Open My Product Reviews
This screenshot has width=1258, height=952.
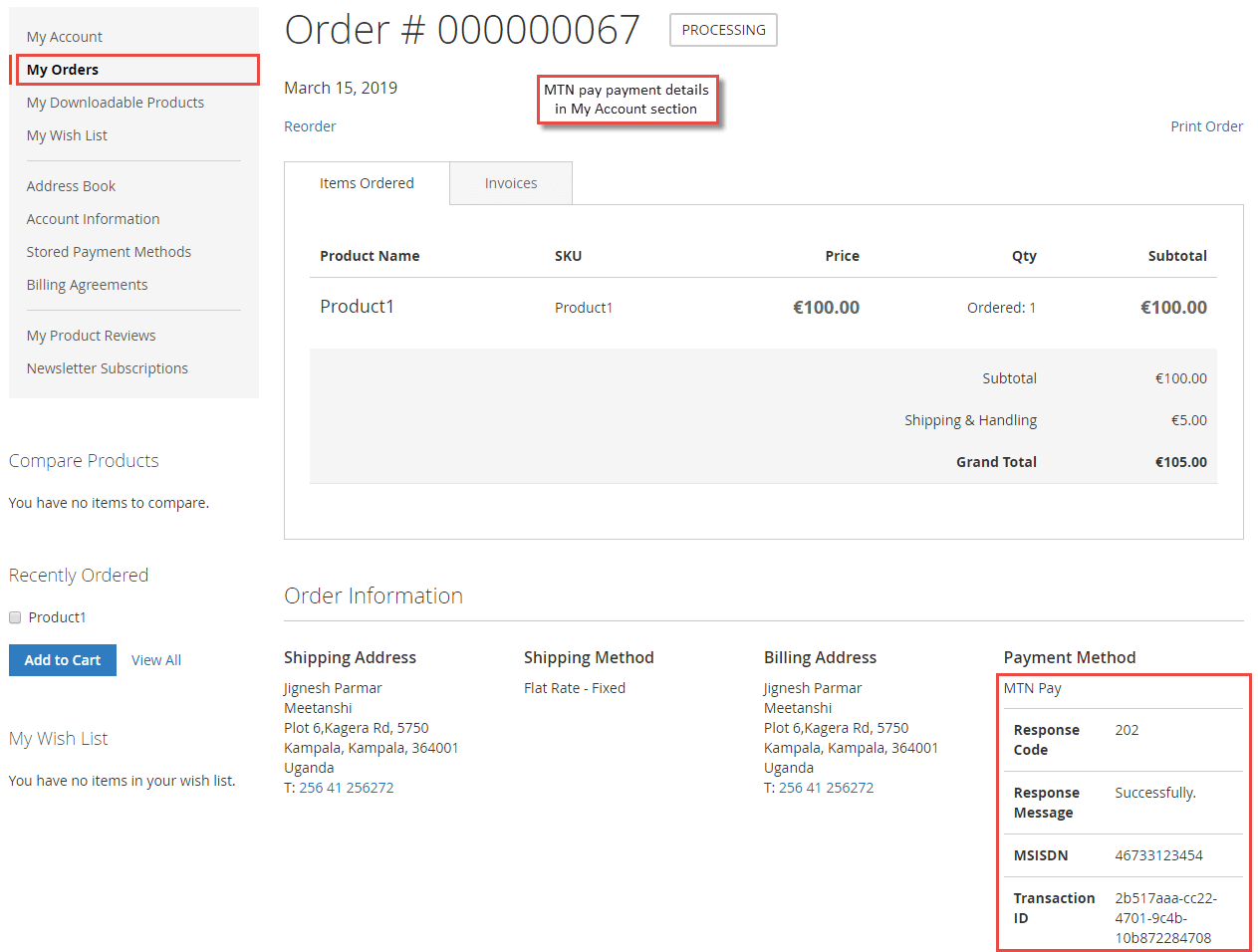(x=91, y=335)
